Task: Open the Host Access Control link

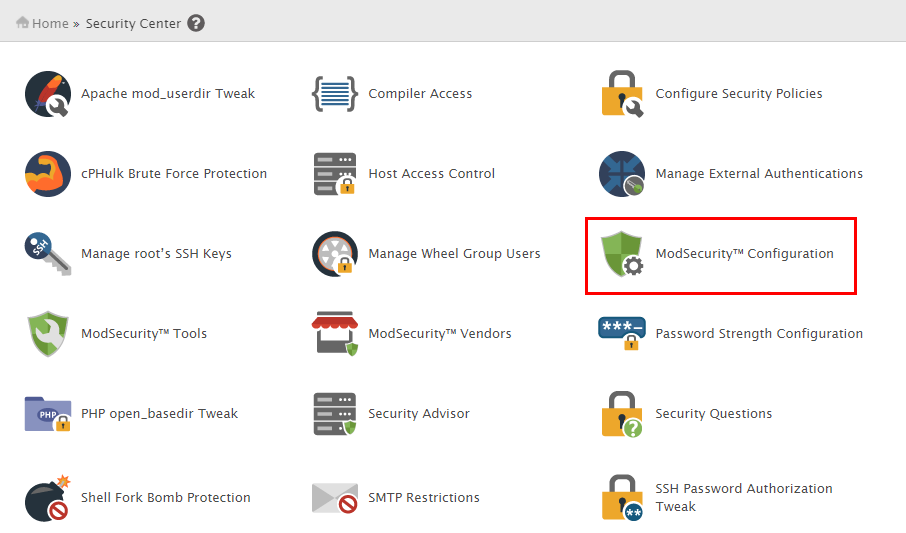Action: tap(432, 173)
